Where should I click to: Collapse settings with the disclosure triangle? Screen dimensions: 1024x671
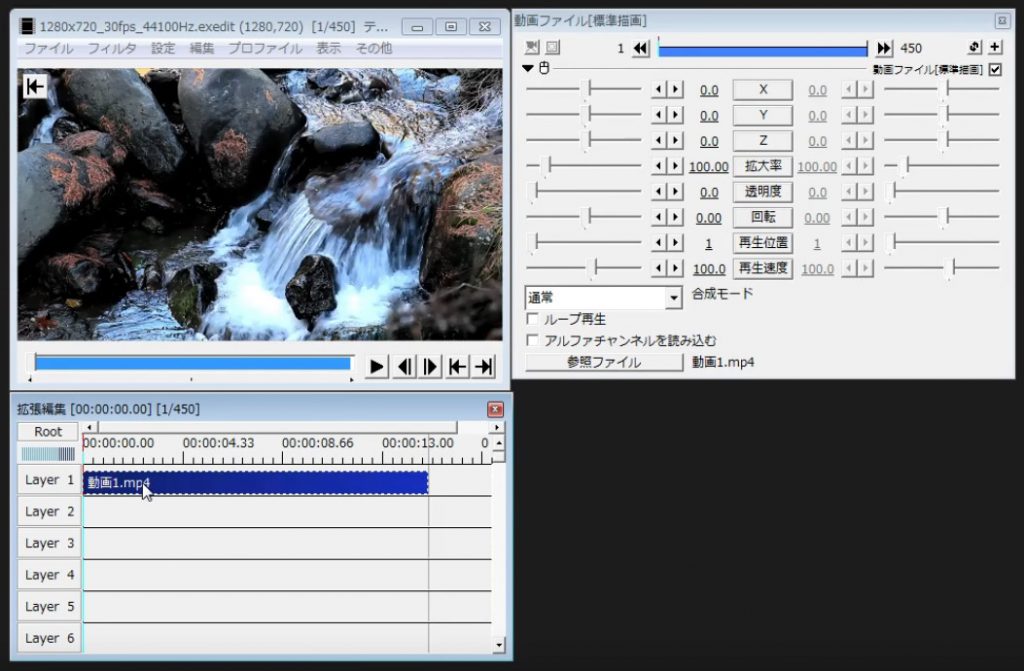528,69
